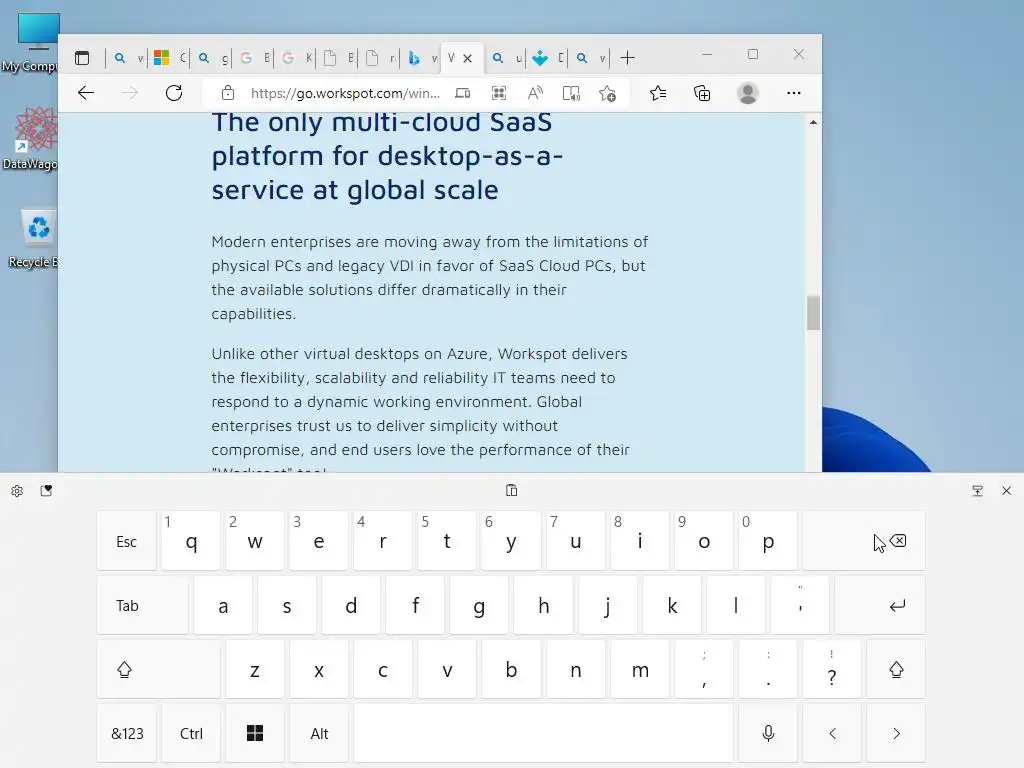
Task: Tap the apostrophe key
Action: click(800, 605)
